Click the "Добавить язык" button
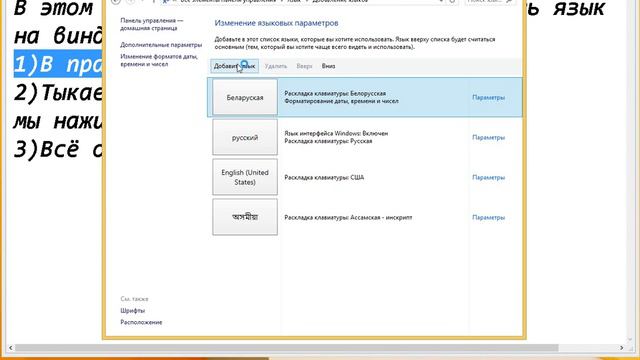The image size is (640, 360). [235, 66]
